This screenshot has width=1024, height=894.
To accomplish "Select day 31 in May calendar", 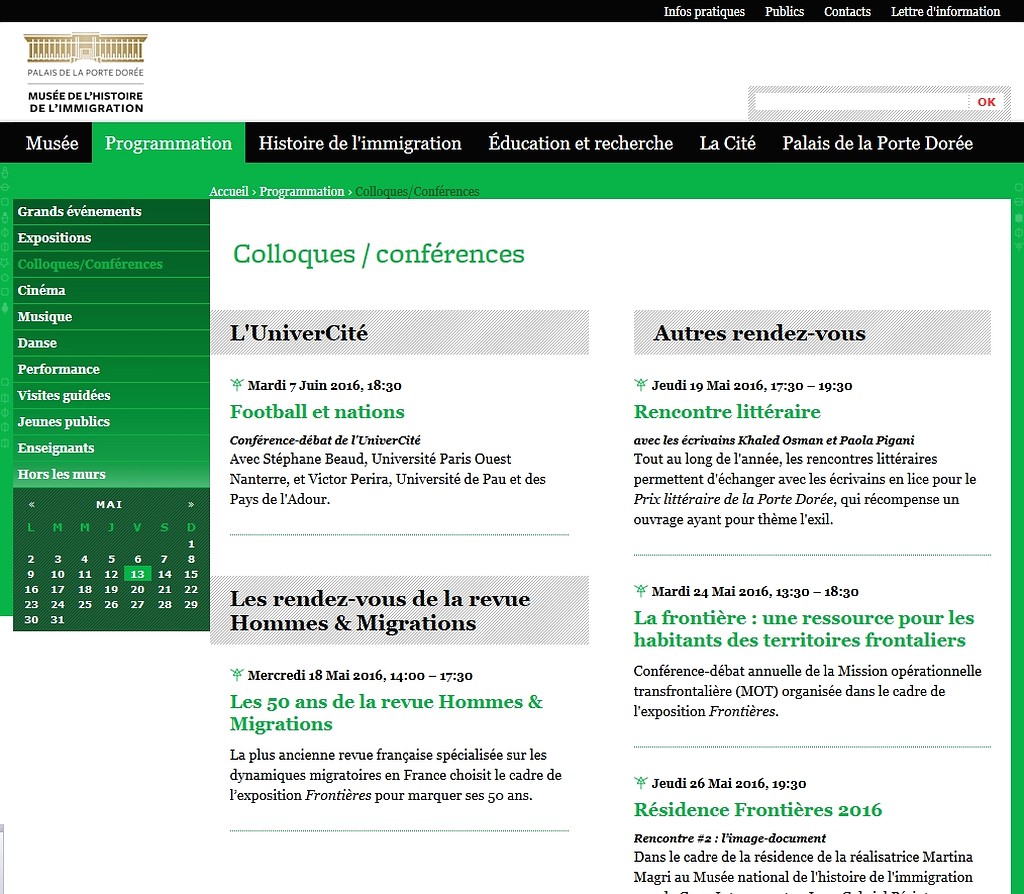I will coord(57,620).
